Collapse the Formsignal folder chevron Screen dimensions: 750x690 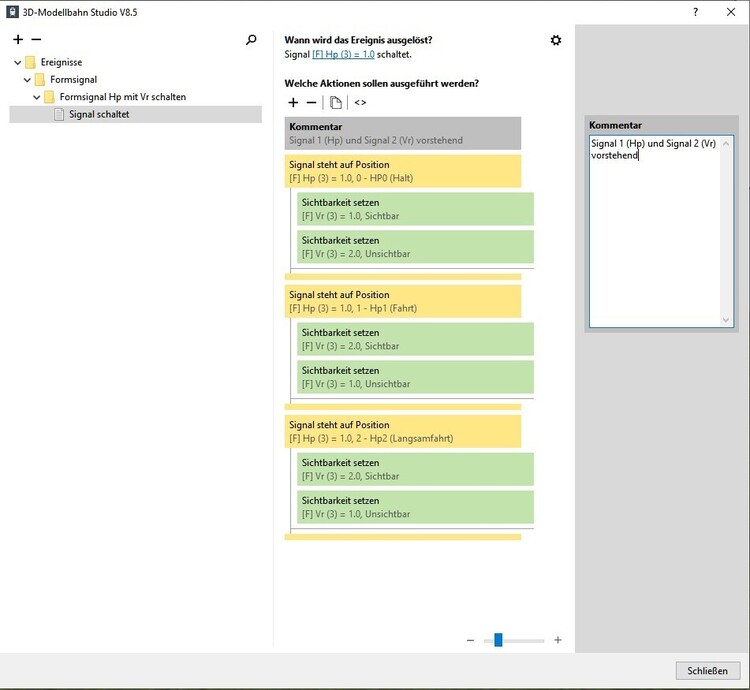pos(27,80)
